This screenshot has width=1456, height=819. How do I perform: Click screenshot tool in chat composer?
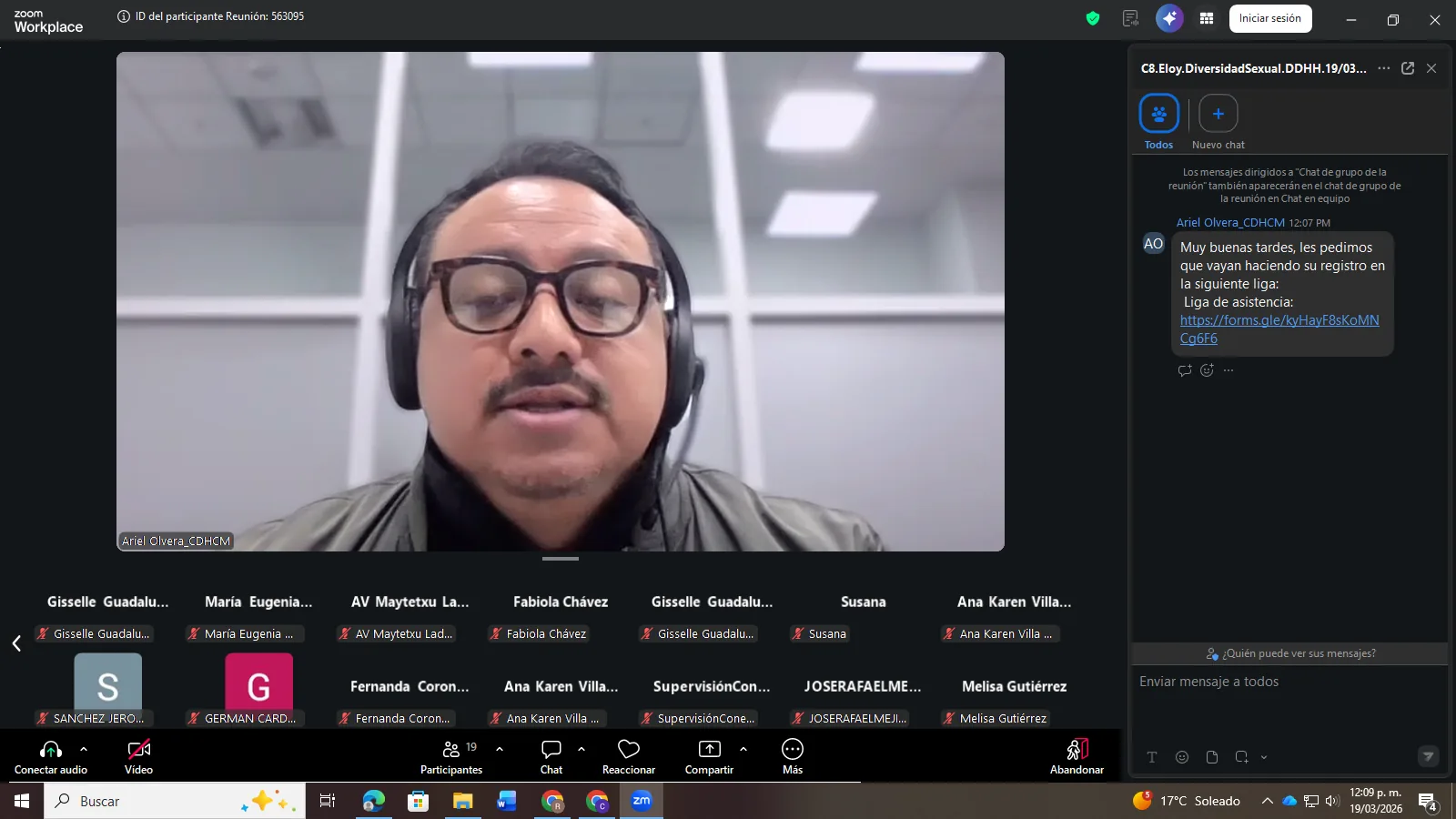point(1242,757)
